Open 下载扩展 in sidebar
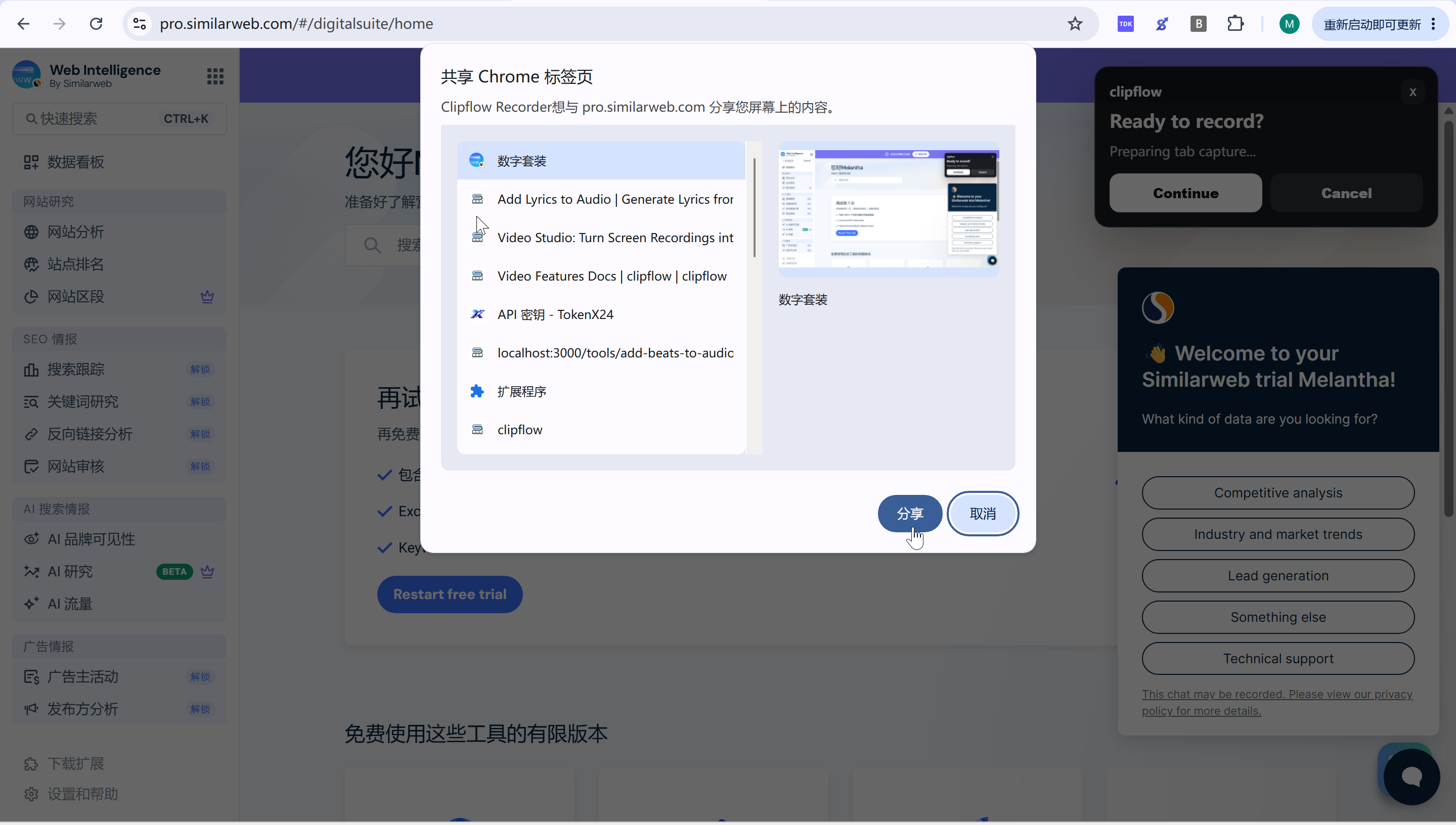 pos(119,764)
